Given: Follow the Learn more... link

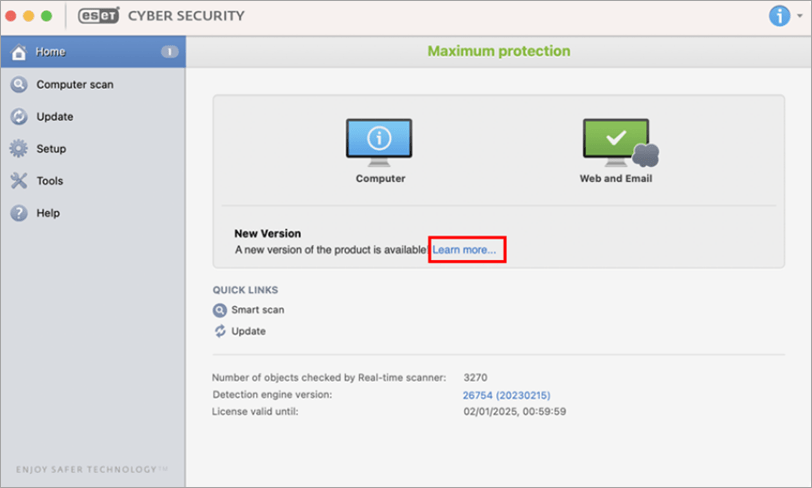Looking at the screenshot, I should click(x=464, y=250).
